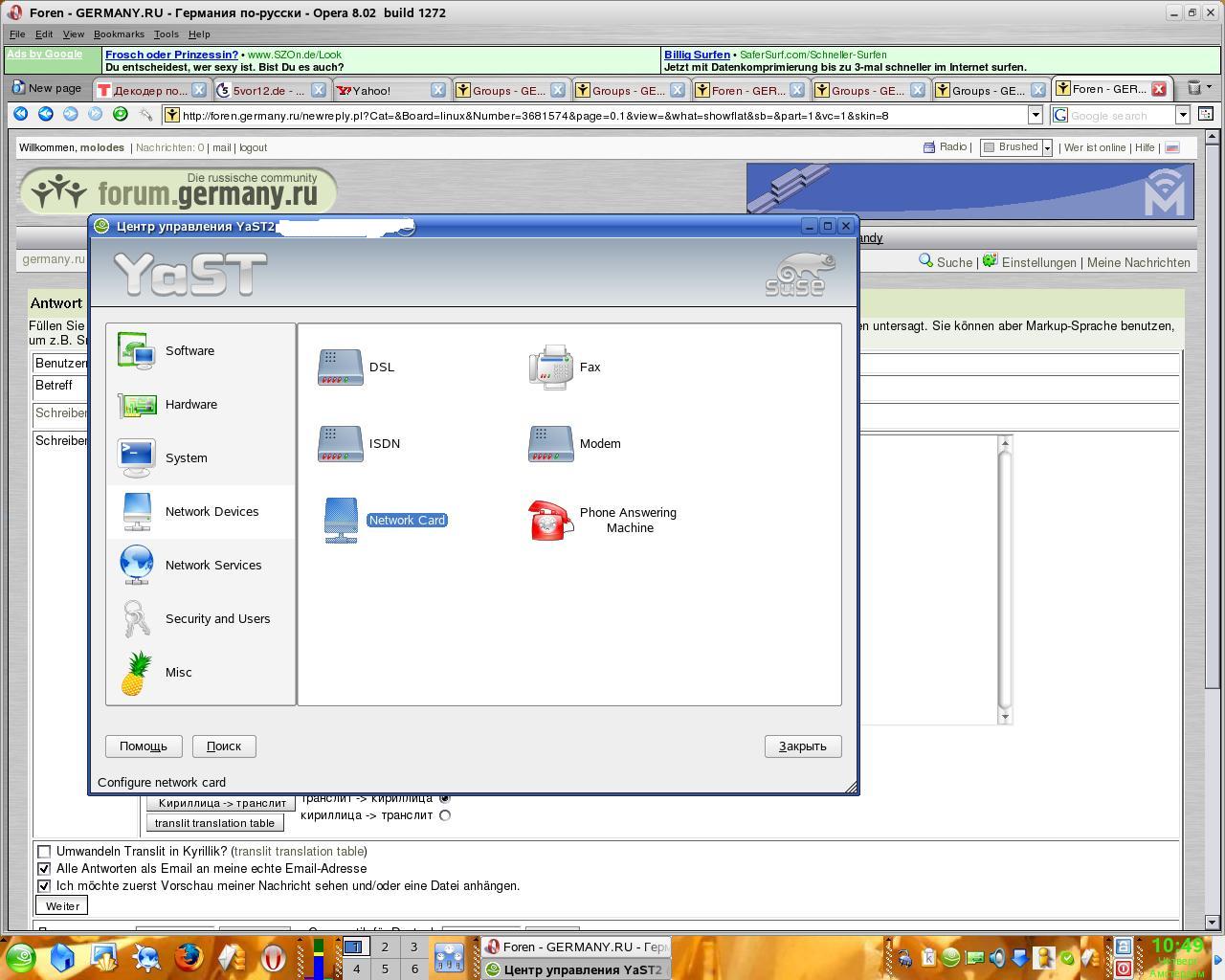Image resolution: width=1225 pixels, height=980 pixels.
Task: Select Security and Users category
Action: click(200, 618)
